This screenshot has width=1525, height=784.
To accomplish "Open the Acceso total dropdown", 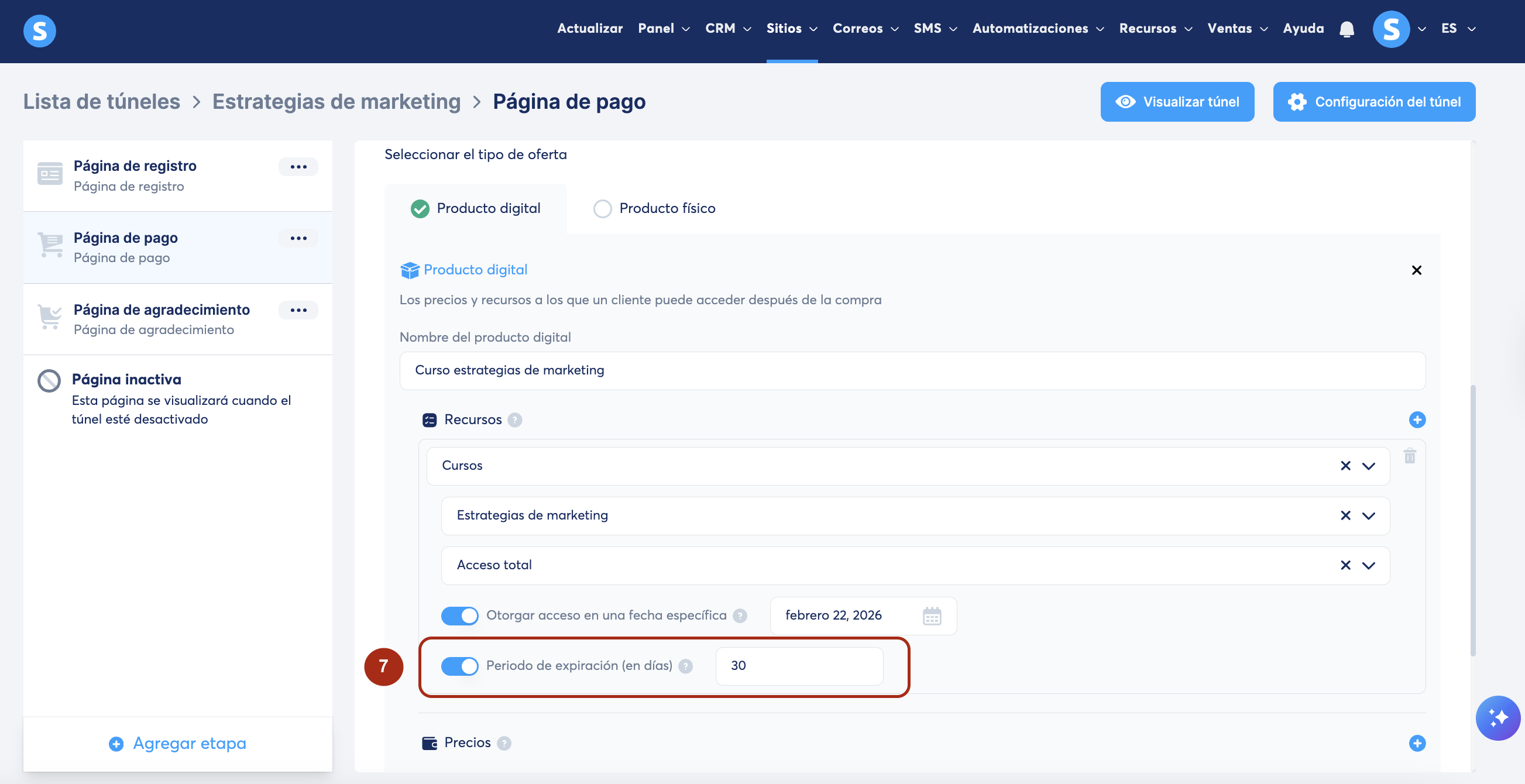I will (1368, 565).
